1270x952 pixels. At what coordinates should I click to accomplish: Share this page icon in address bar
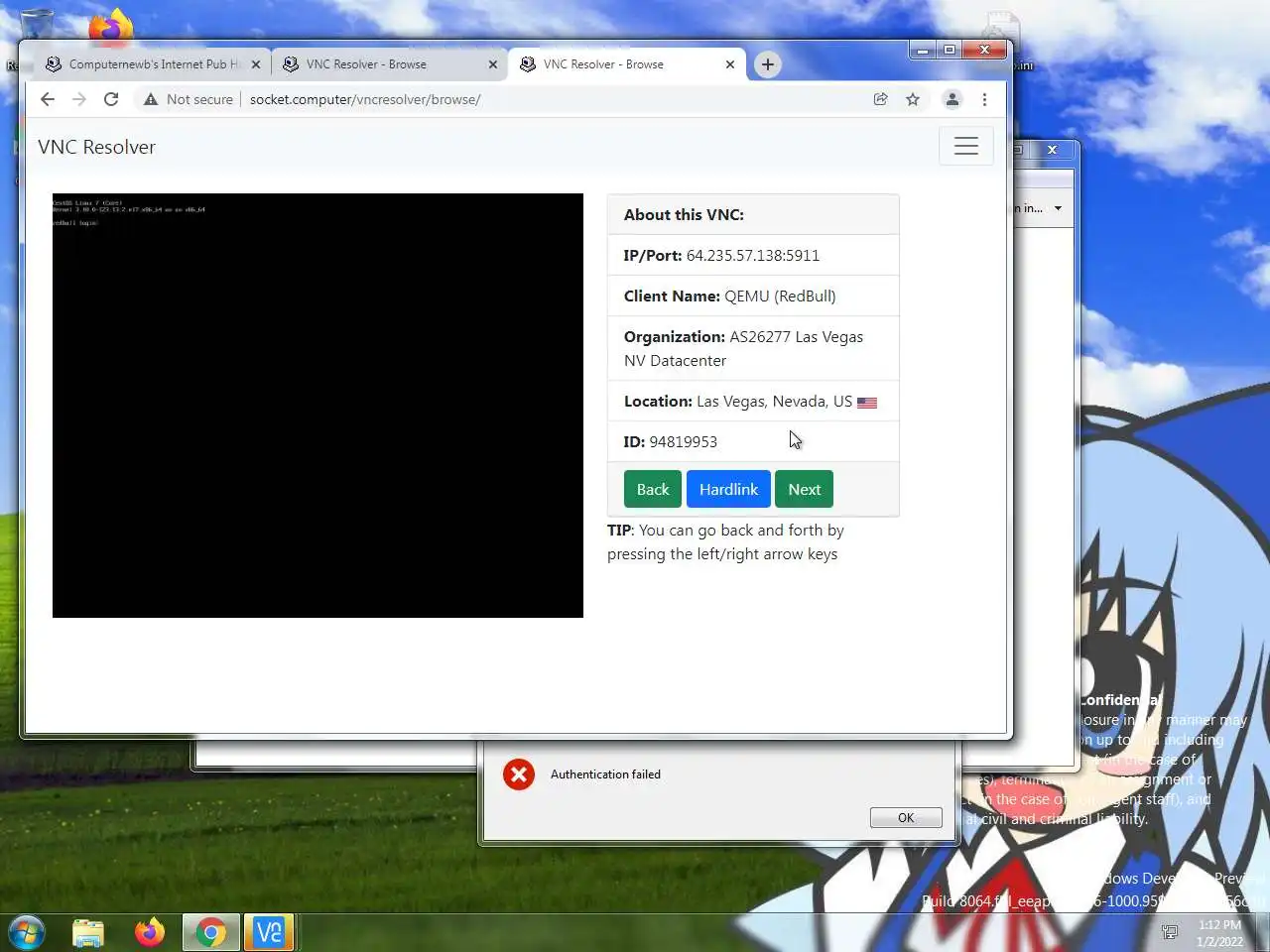click(880, 99)
